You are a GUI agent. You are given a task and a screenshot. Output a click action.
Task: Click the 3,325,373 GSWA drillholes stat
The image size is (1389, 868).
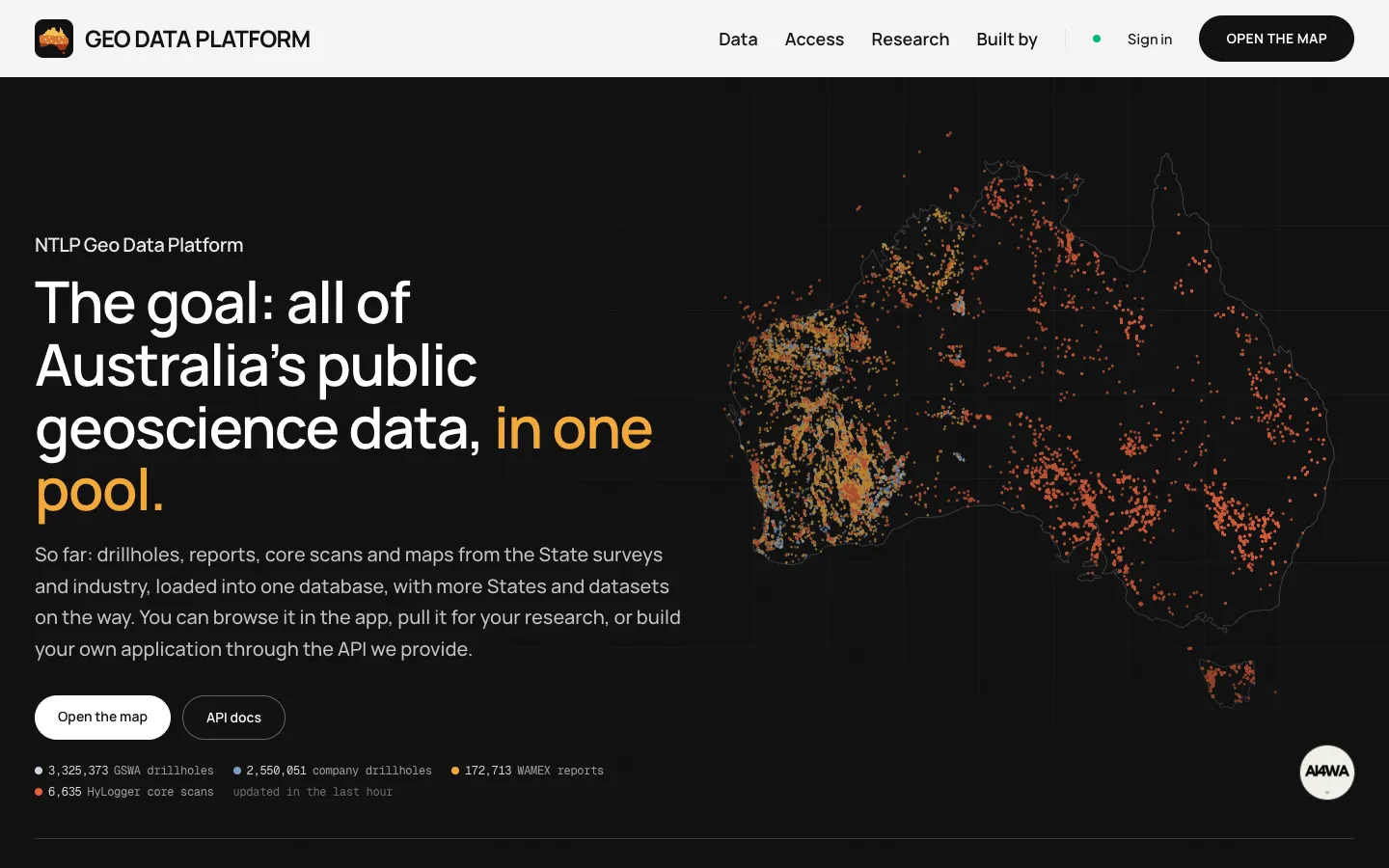[124, 771]
